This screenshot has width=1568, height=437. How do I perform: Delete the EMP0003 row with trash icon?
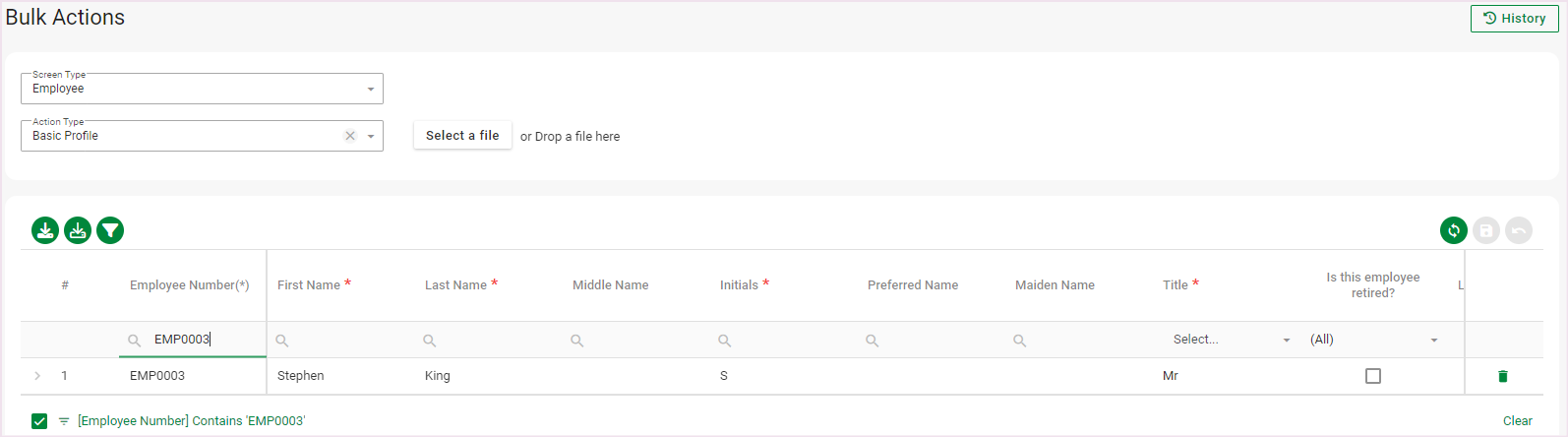coord(1503,376)
